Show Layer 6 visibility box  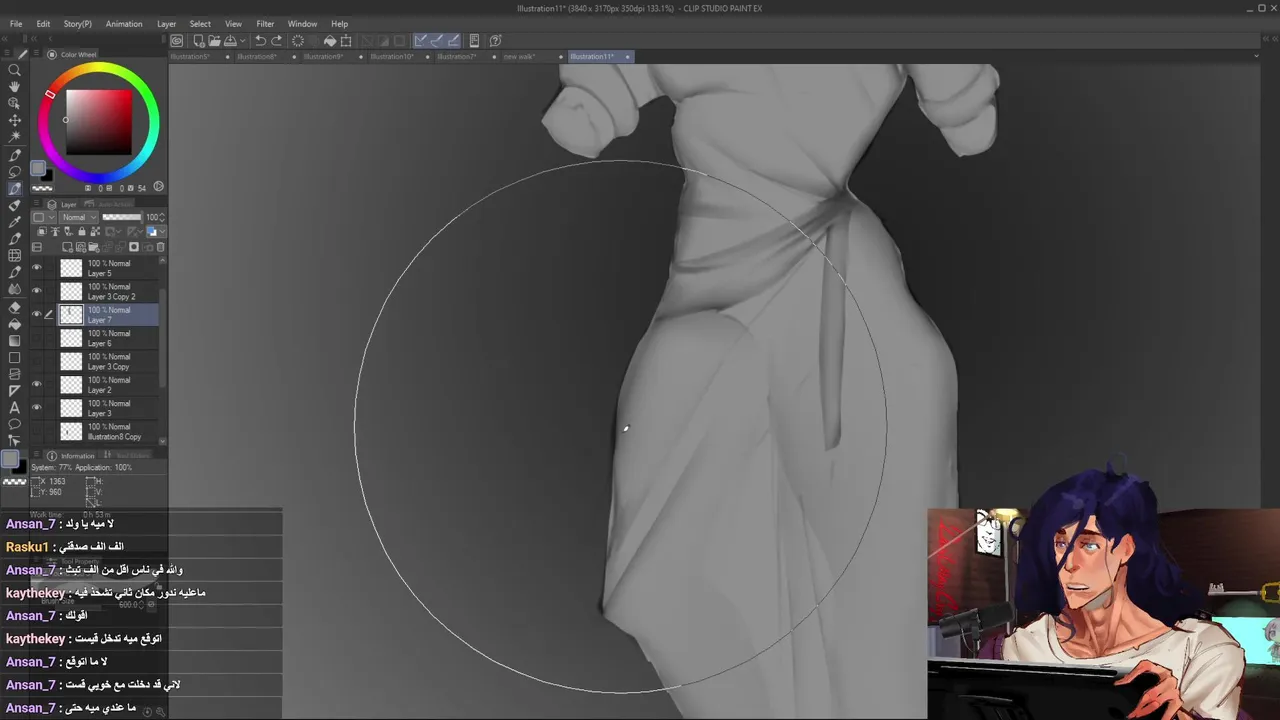click(x=37, y=338)
